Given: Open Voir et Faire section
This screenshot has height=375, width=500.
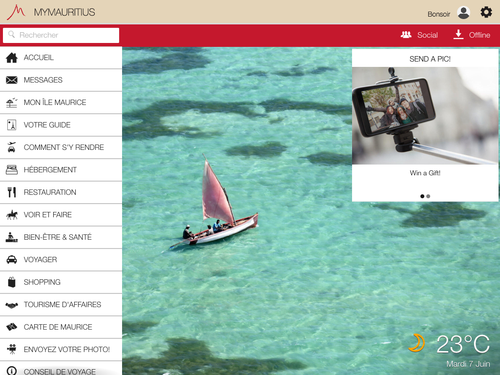Looking at the screenshot, I should coord(61,215).
